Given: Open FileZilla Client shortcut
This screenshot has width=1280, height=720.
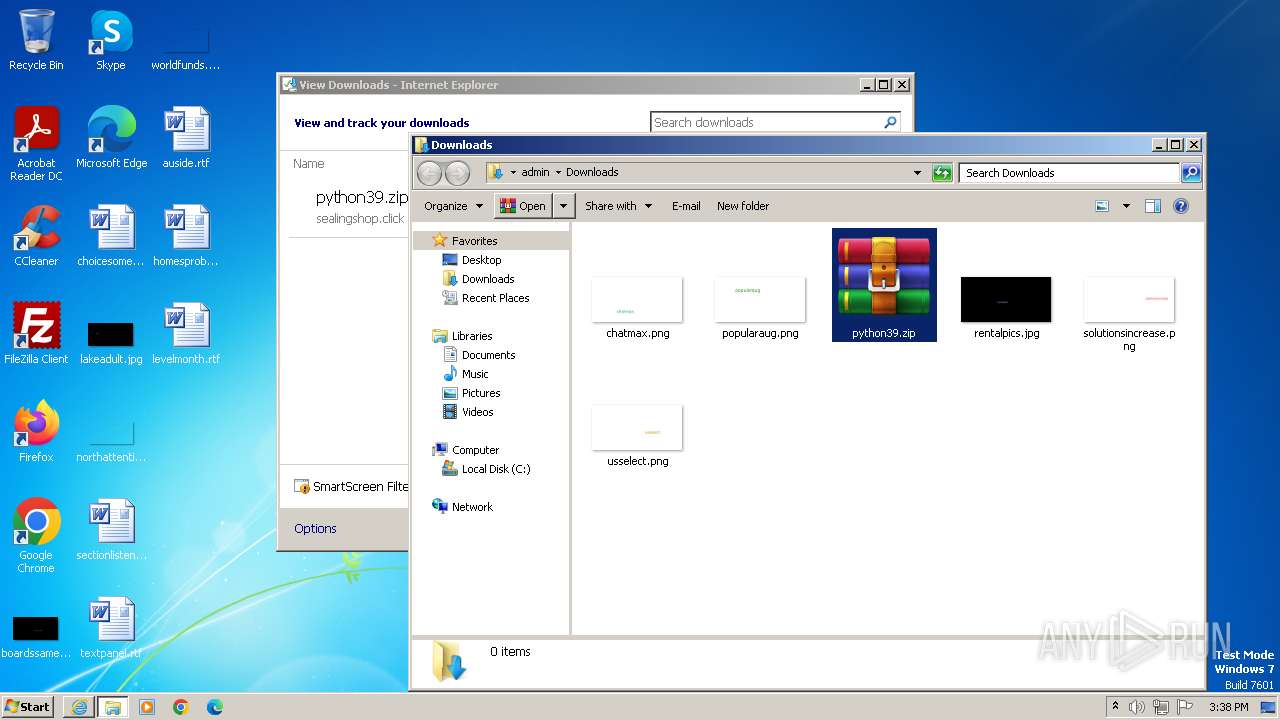Looking at the screenshot, I should pos(36,334).
